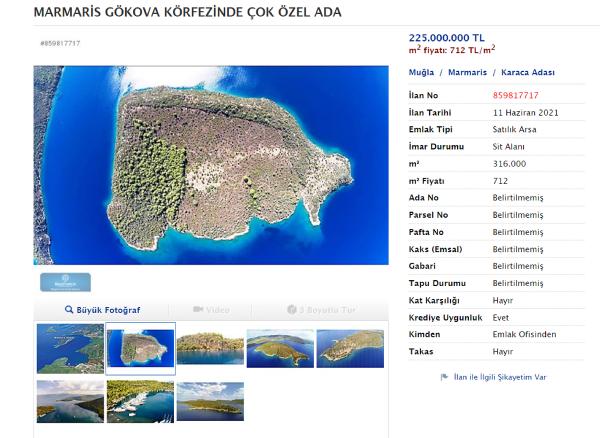
Task: Click İlan ile İlgili Şikayetim Var link
Action: coord(500,377)
